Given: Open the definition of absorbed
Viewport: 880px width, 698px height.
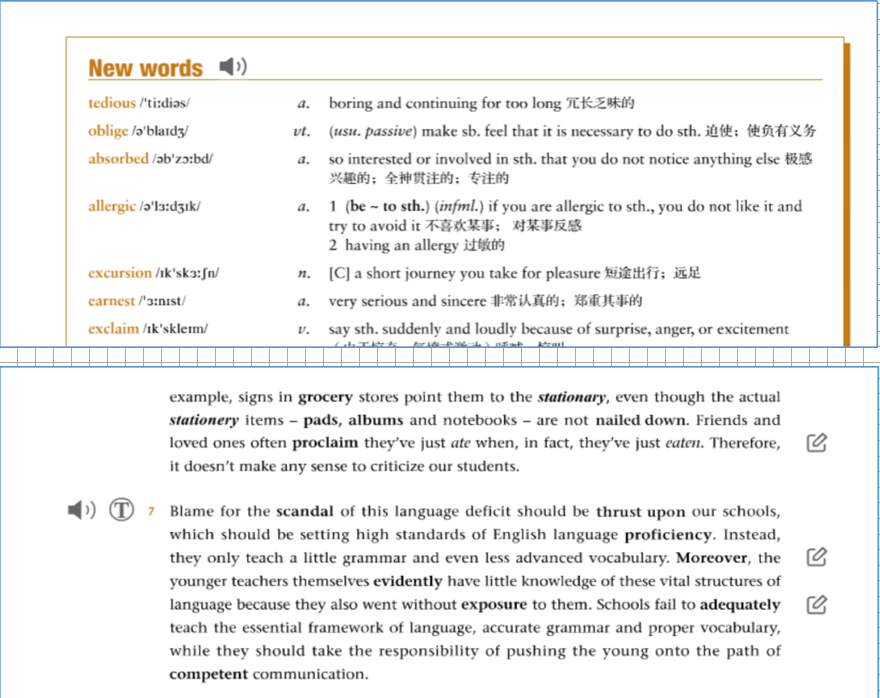Looking at the screenshot, I should click(118, 158).
